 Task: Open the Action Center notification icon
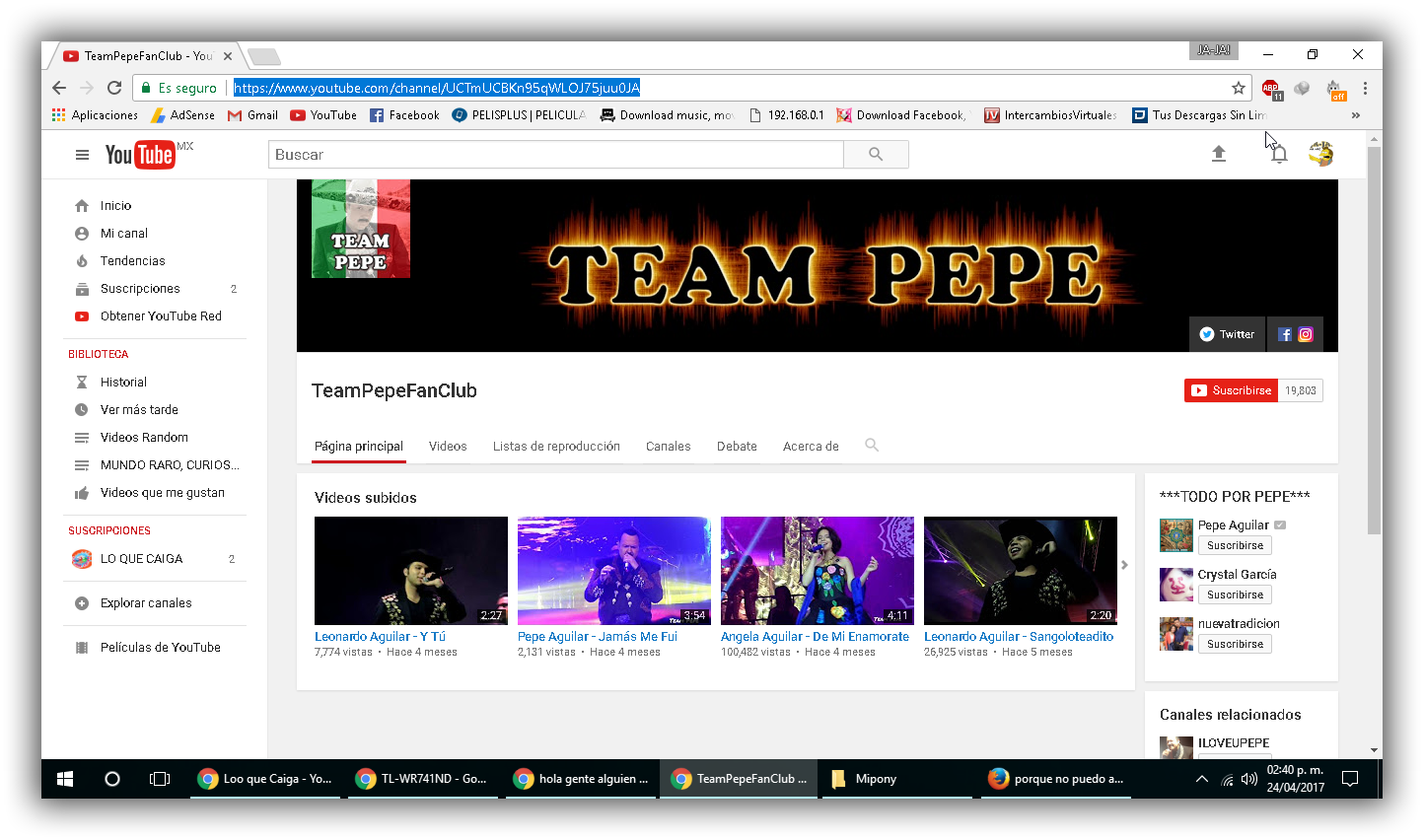1350,779
